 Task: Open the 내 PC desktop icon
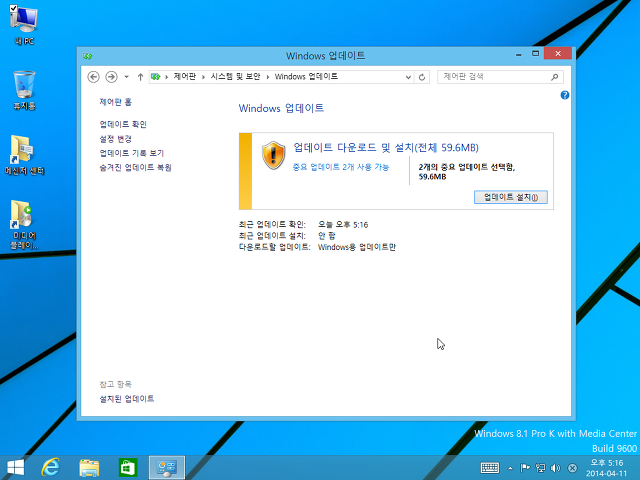click(24, 24)
